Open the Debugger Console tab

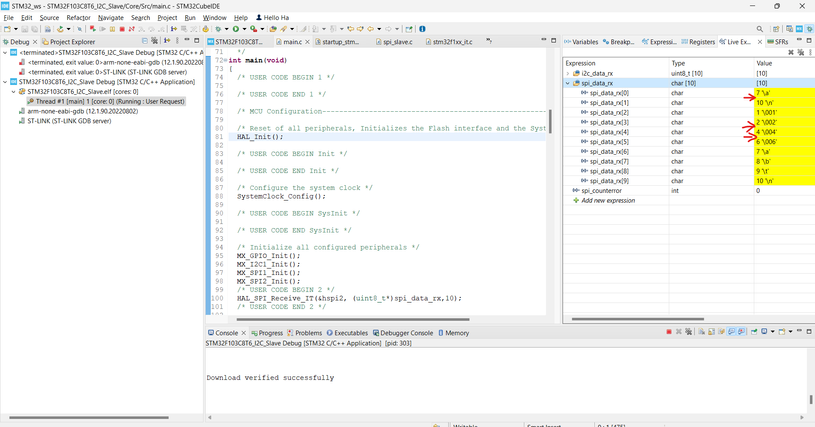coord(406,333)
